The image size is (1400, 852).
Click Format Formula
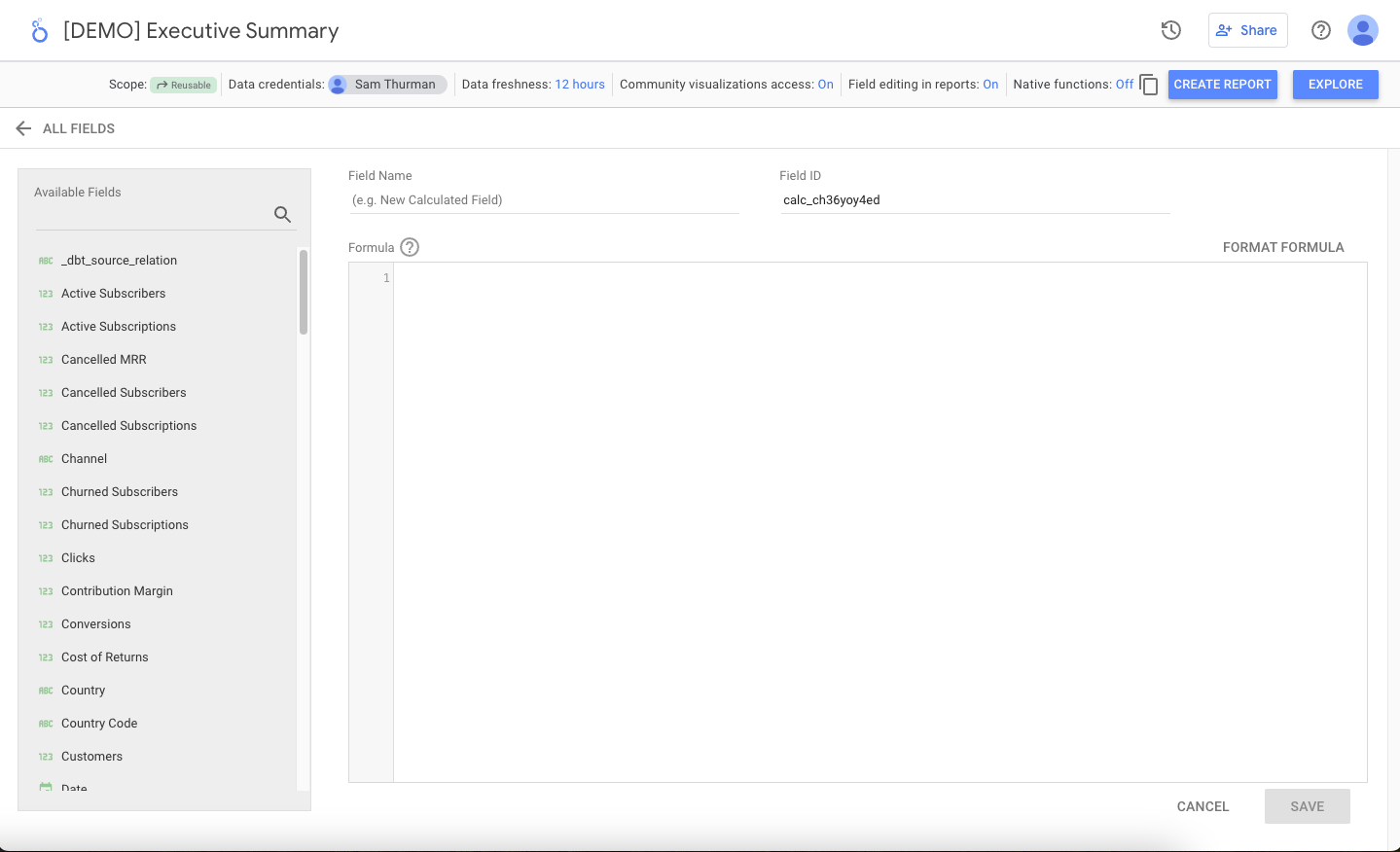tap(1283, 247)
